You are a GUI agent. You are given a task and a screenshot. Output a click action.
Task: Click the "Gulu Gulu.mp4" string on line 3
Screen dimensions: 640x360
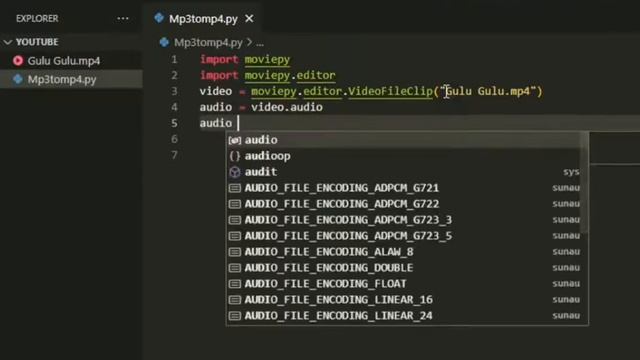pos(487,91)
